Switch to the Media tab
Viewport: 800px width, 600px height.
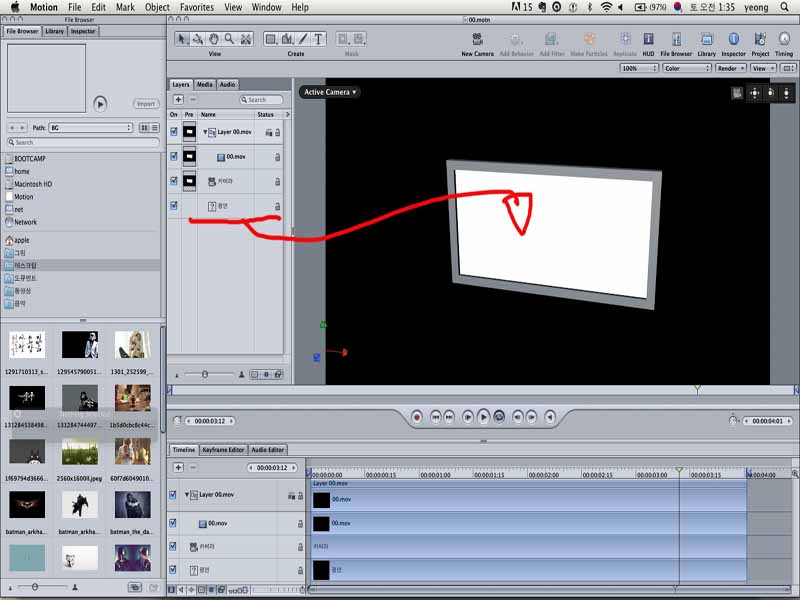[x=205, y=85]
